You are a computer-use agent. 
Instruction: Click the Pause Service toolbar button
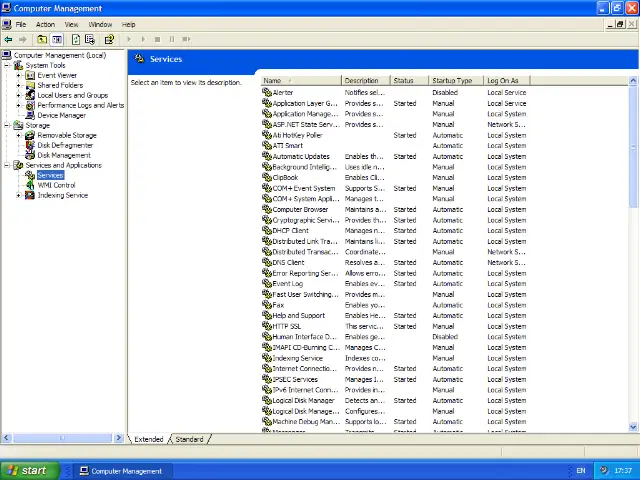172,39
